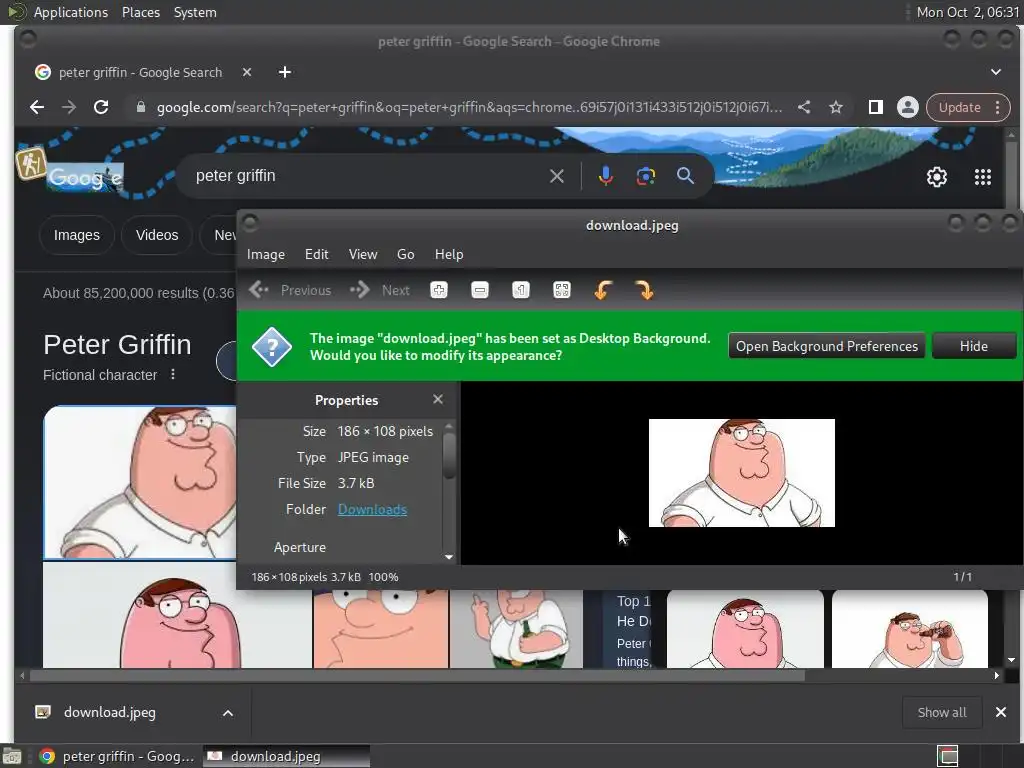Click Show all downloads
The image size is (1024, 768).
(942, 712)
